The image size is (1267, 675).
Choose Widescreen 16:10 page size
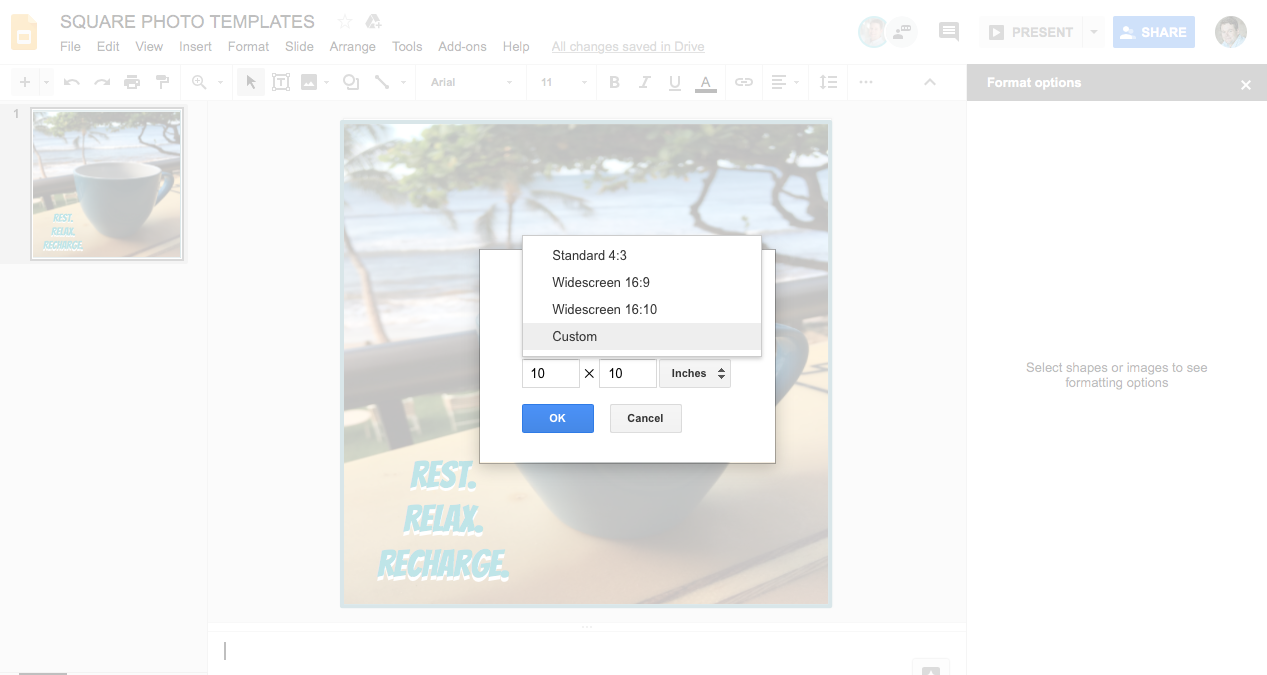point(642,310)
